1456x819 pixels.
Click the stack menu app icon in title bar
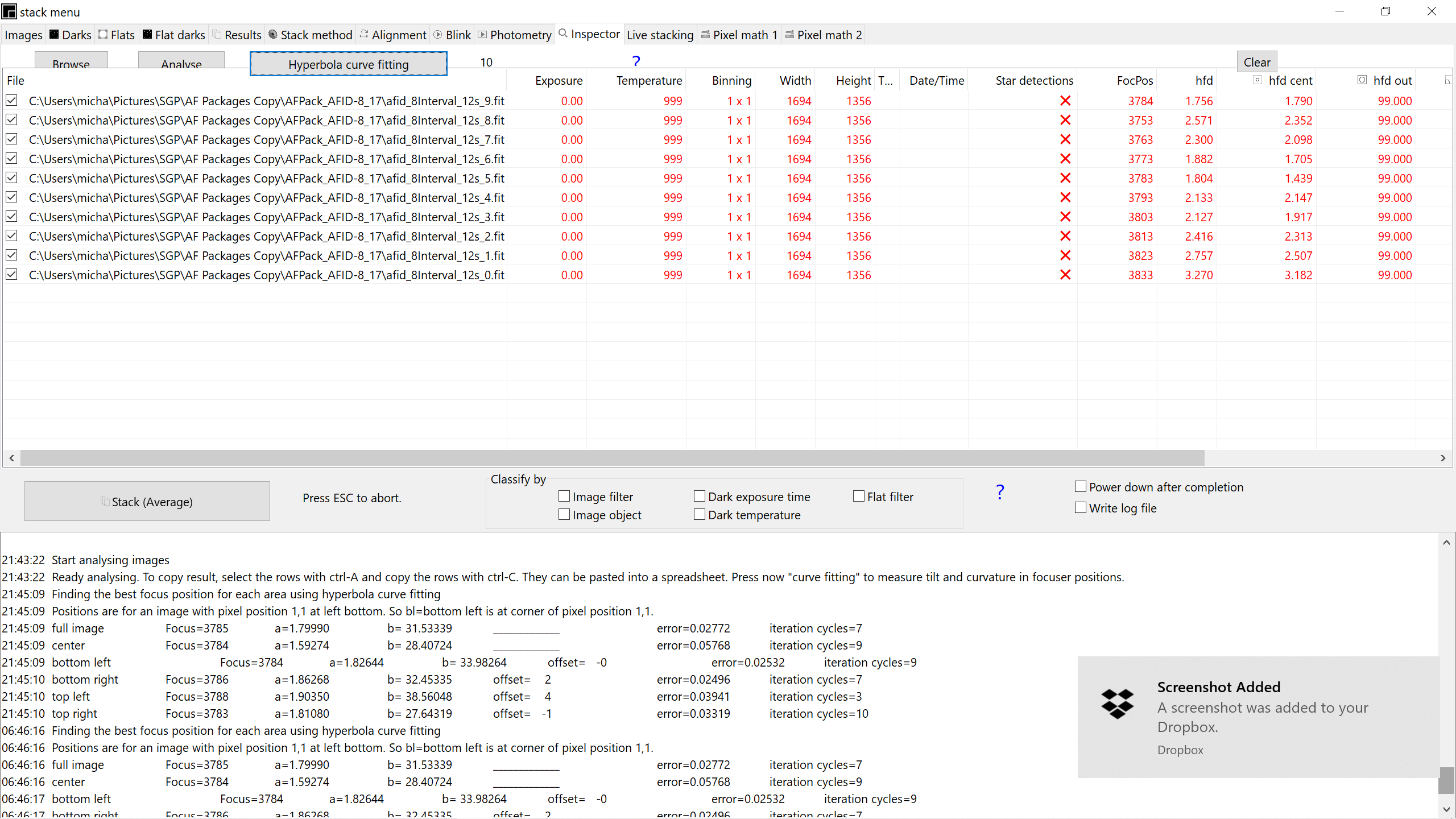click(9, 11)
